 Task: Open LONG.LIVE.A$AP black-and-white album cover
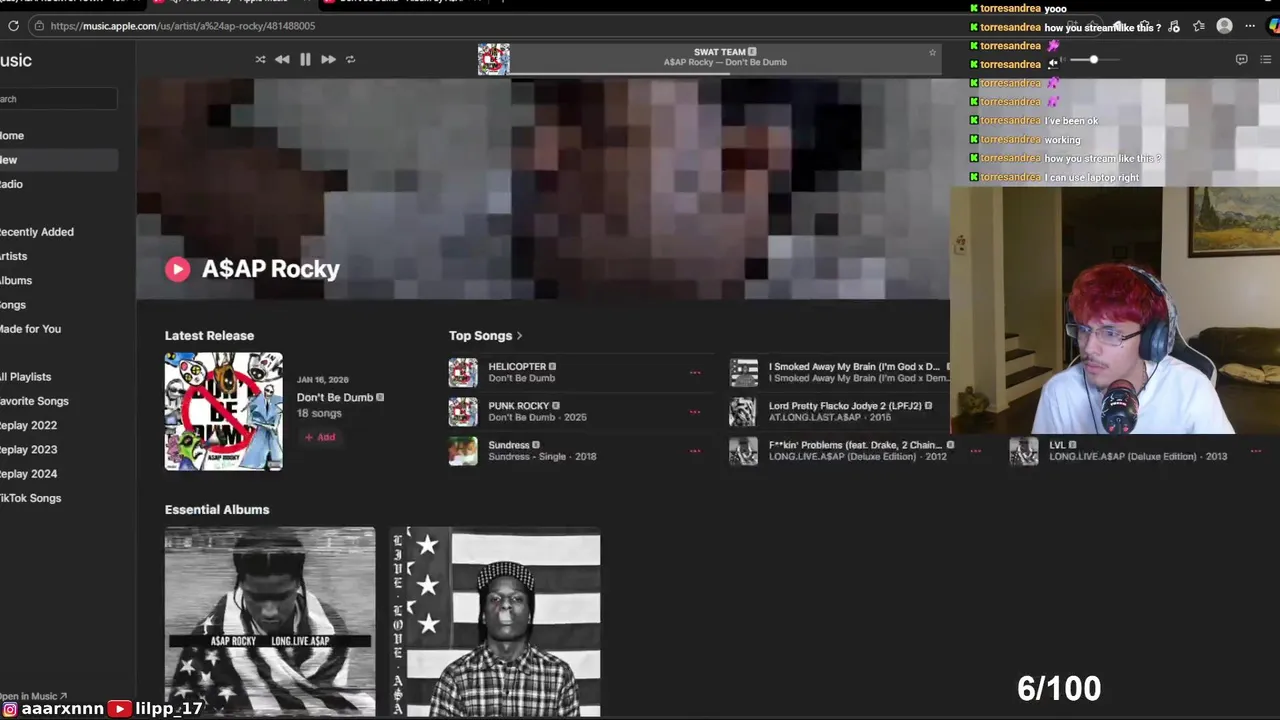pyautogui.click(x=270, y=622)
